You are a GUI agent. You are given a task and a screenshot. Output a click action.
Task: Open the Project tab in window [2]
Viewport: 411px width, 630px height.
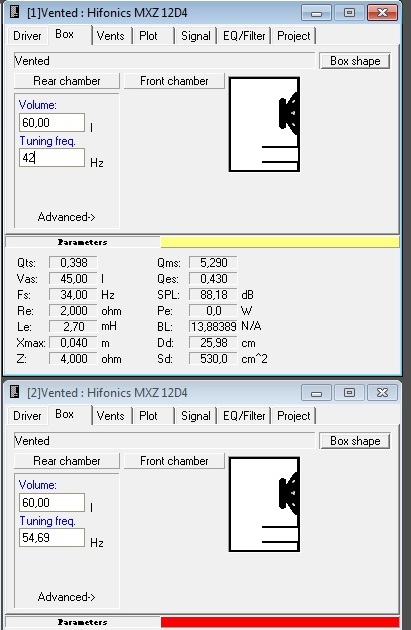294,416
